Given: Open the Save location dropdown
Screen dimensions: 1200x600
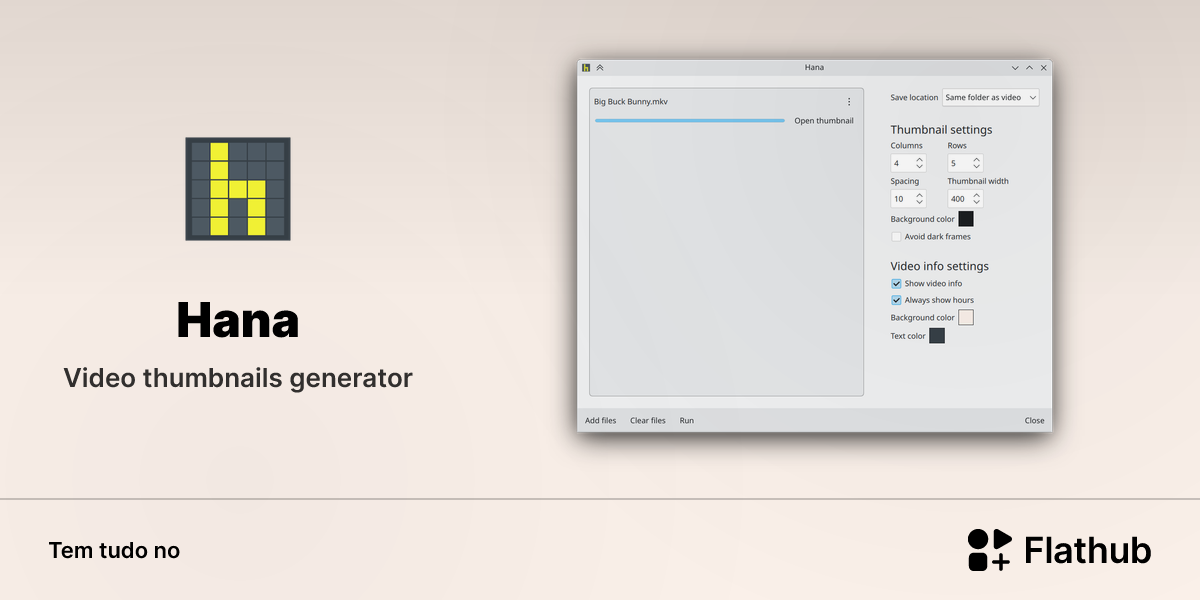Looking at the screenshot, I should click(x=990, y=98).
